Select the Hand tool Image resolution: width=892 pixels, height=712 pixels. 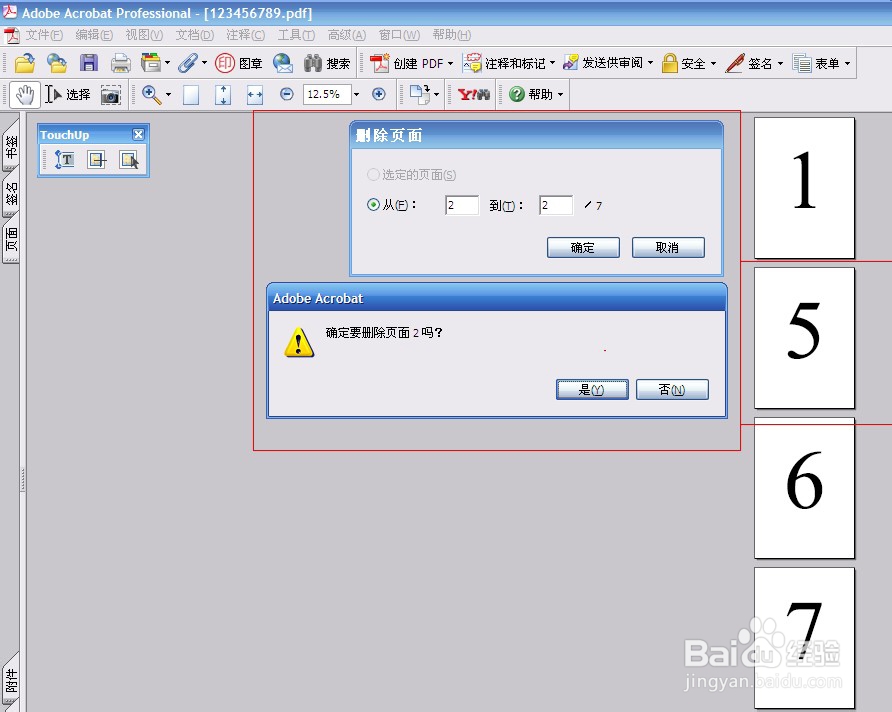[25, 94]
